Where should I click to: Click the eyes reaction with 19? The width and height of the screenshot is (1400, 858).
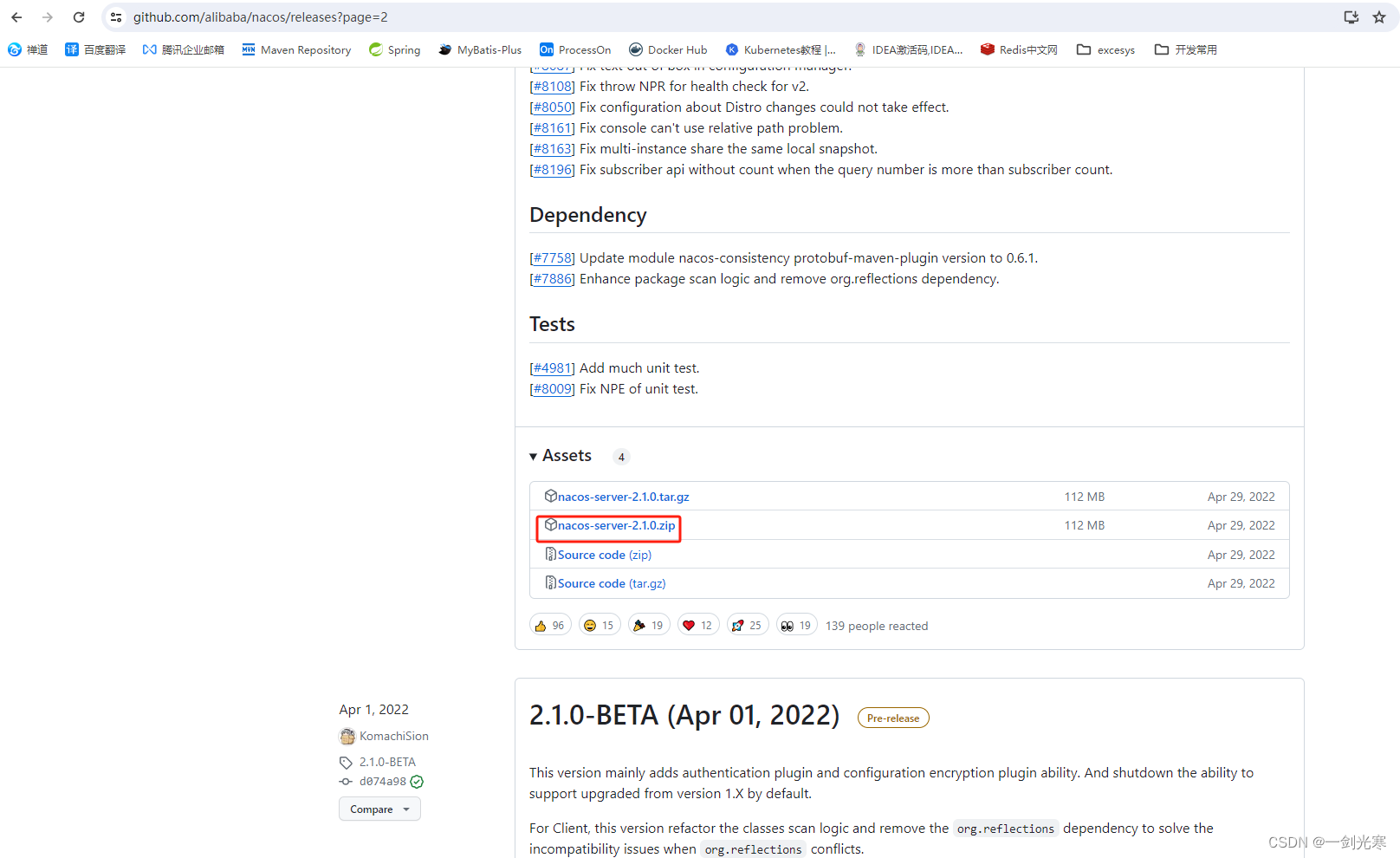click(797, 625)
